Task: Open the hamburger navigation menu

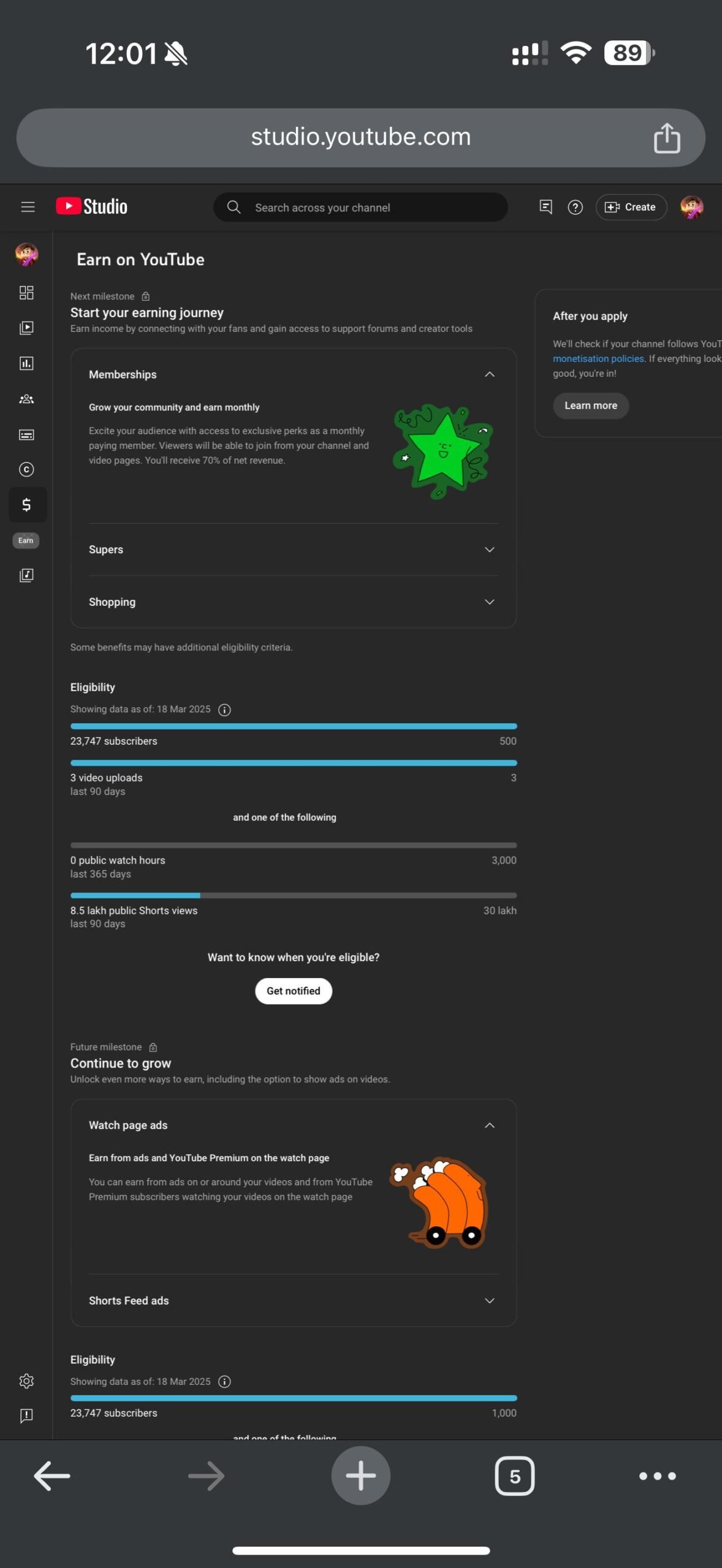Action: [28, 207]
